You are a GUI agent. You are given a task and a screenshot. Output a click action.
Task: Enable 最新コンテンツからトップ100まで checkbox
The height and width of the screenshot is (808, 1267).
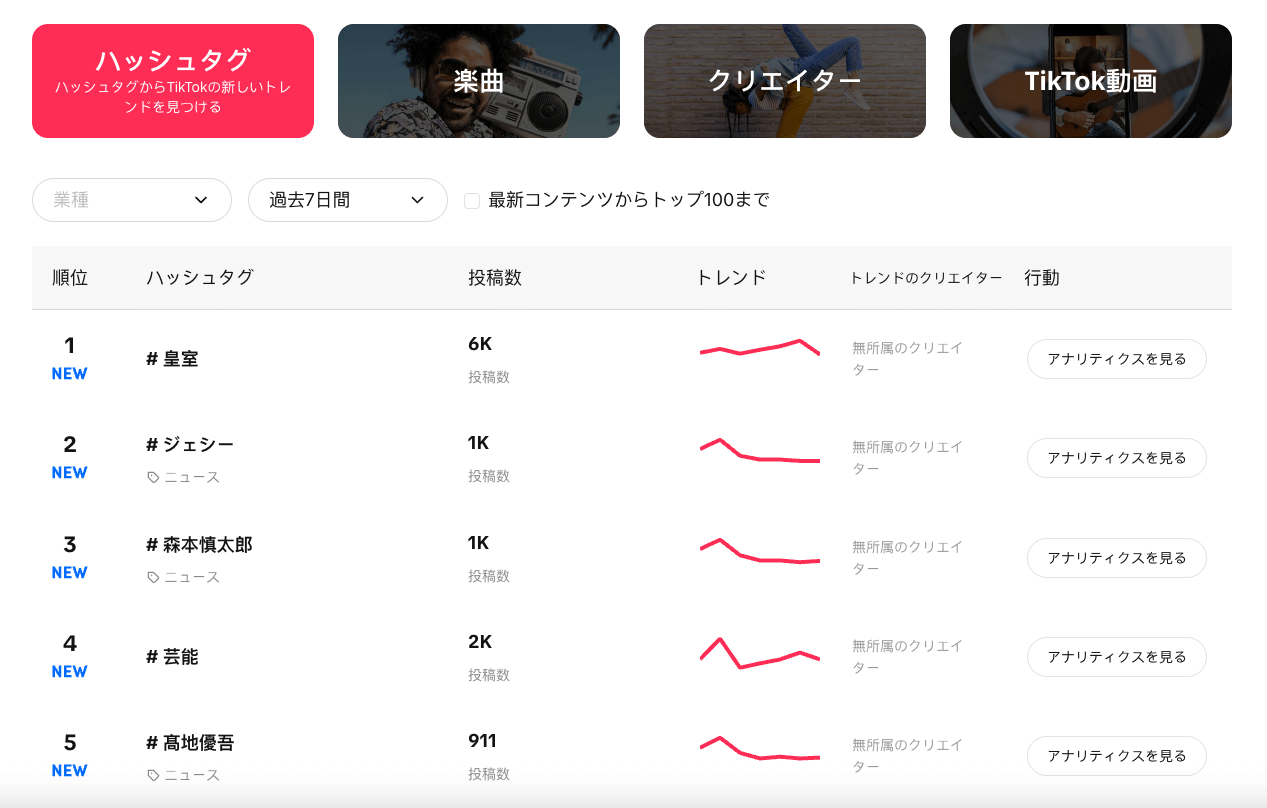[472, 201]
